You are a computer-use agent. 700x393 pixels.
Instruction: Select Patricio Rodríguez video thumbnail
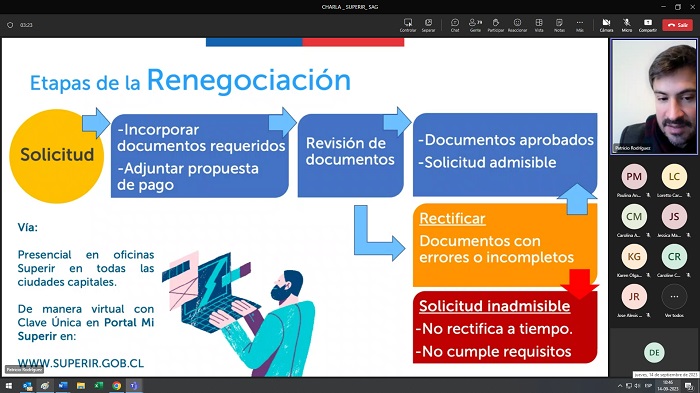pos(654,96)
